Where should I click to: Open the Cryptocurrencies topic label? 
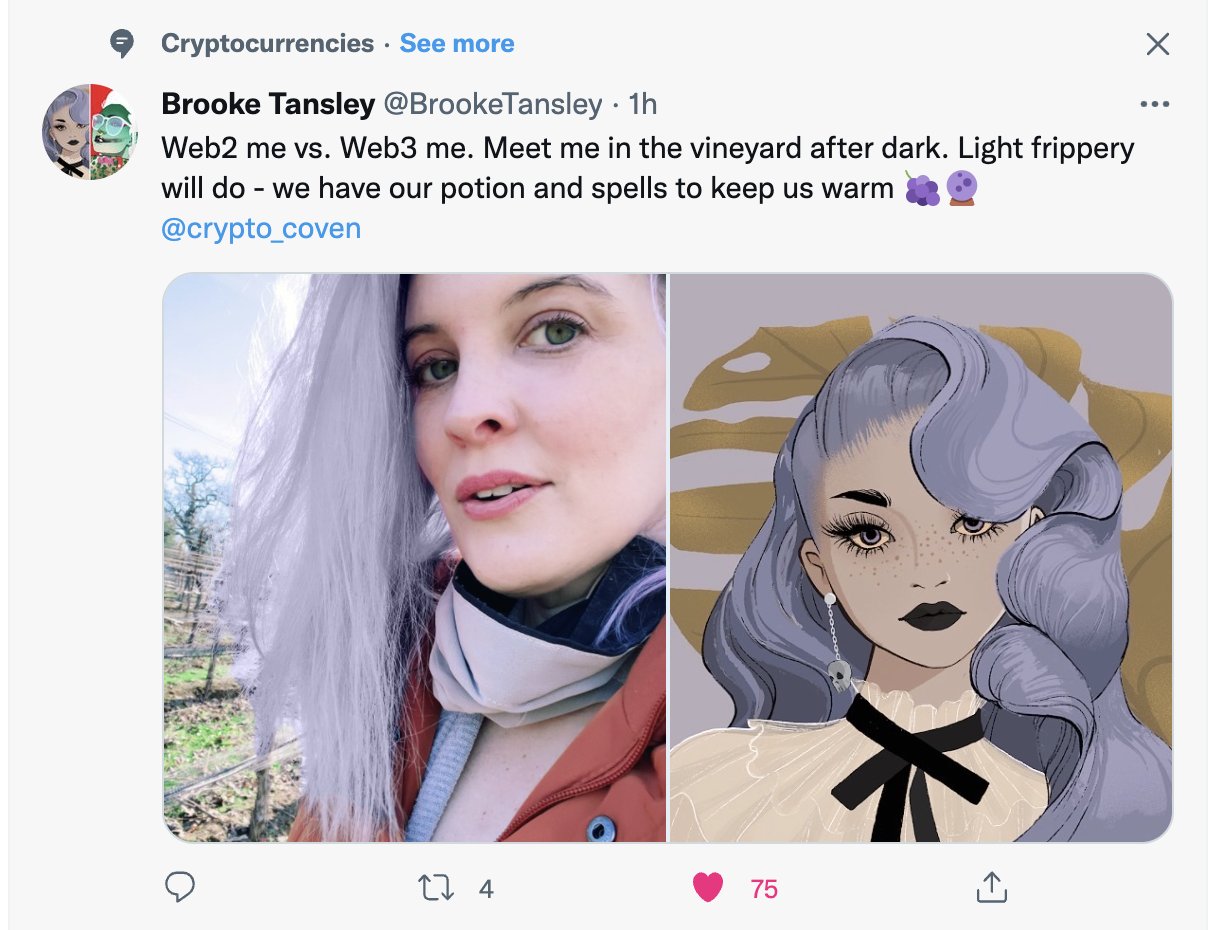[267, 44]
